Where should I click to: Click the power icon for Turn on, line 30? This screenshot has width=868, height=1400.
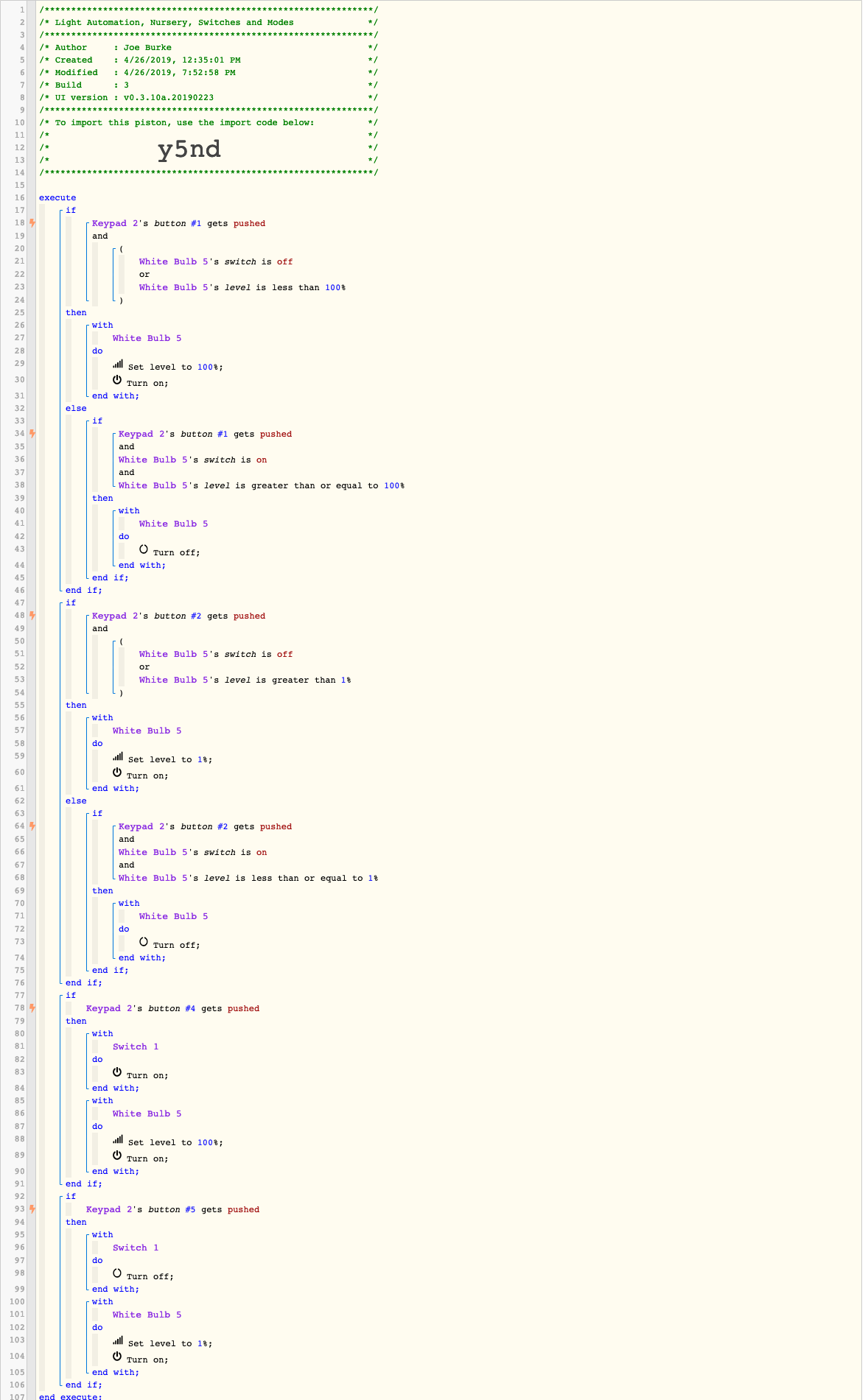(117, 380)
